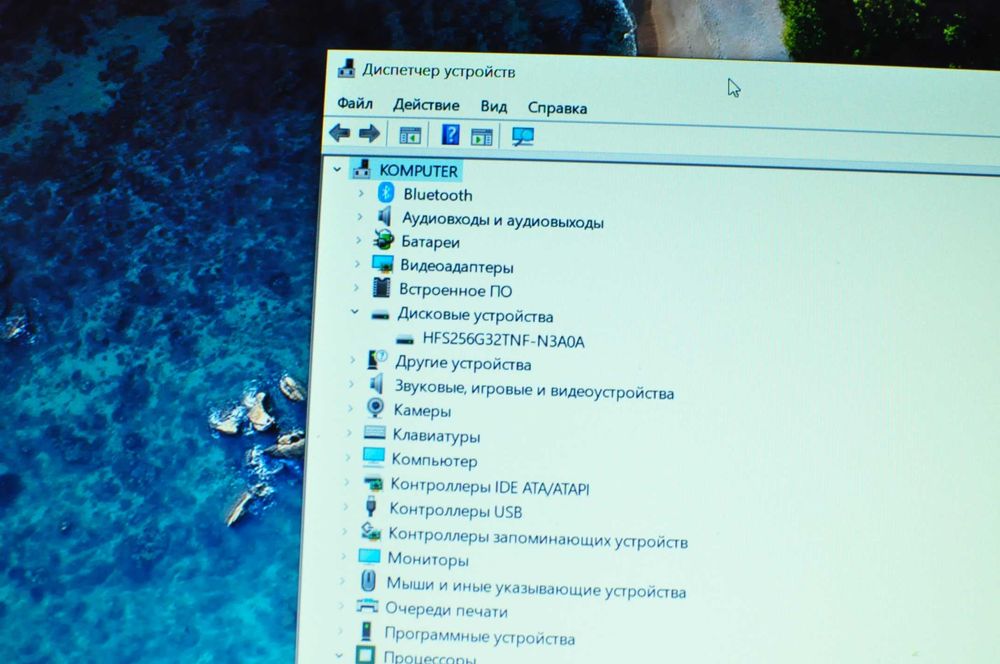The height and width of the screenshot is (664, 1000).
Task: Click the Диспетчер устройств window title
Action: click(439, 71)
